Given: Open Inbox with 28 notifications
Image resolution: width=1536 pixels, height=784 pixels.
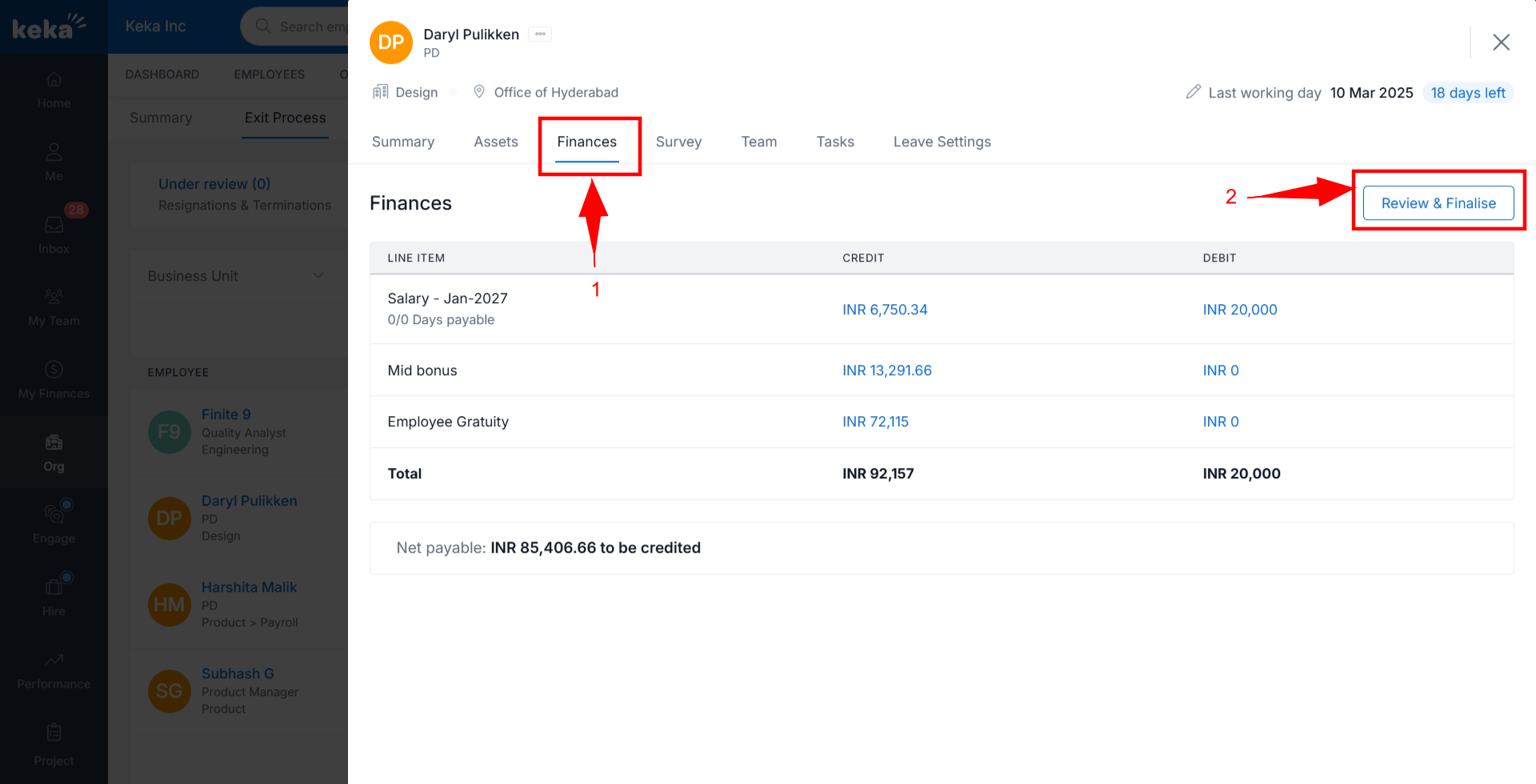Looking at the screenshot, I should 54,226.
